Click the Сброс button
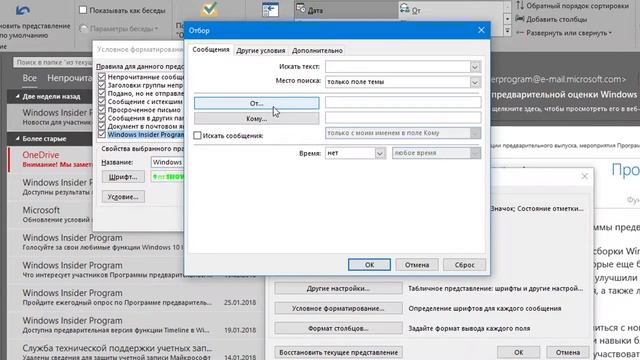 pos(464,264)
